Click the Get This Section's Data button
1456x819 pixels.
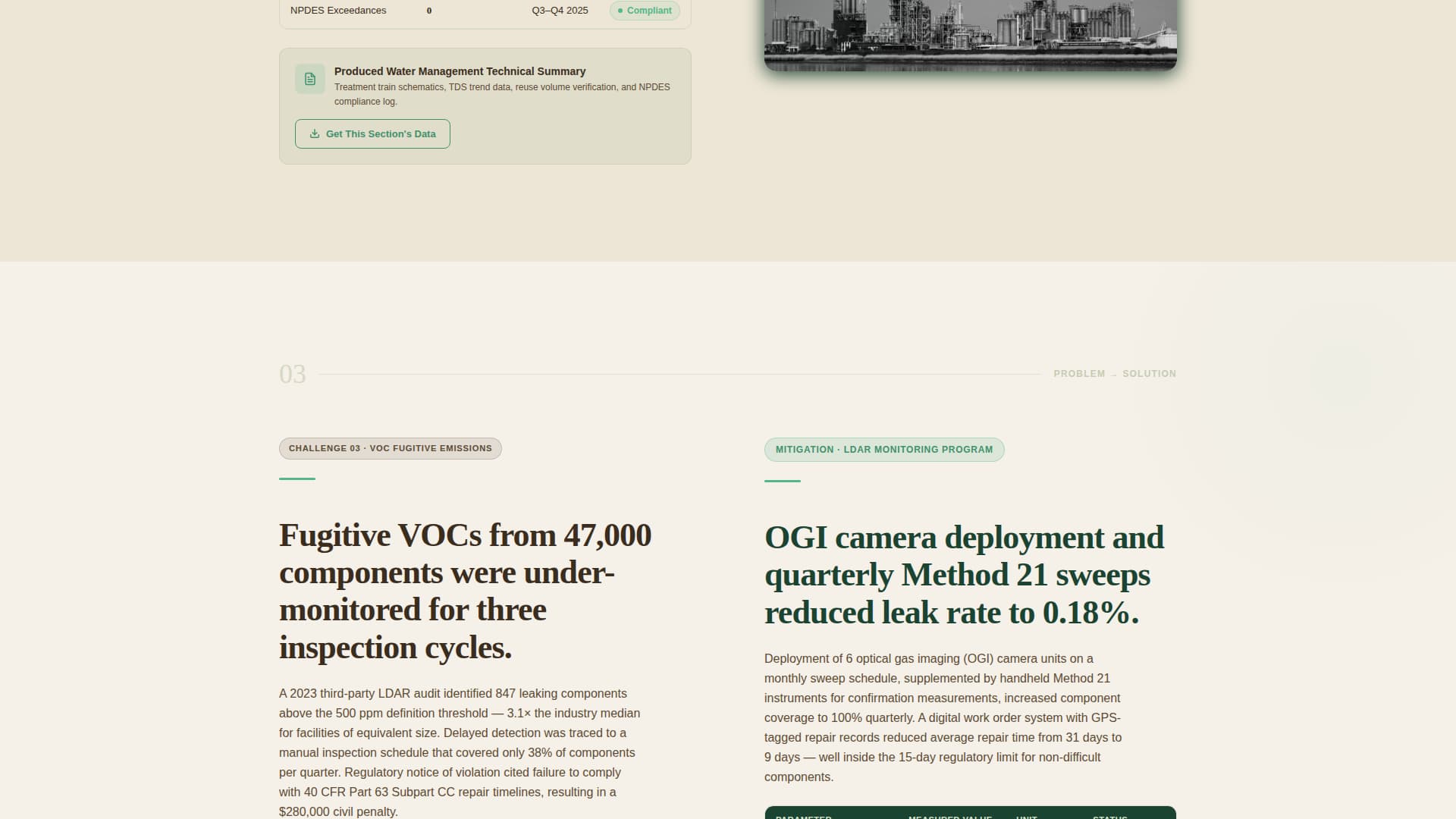[x=372, y=133]
